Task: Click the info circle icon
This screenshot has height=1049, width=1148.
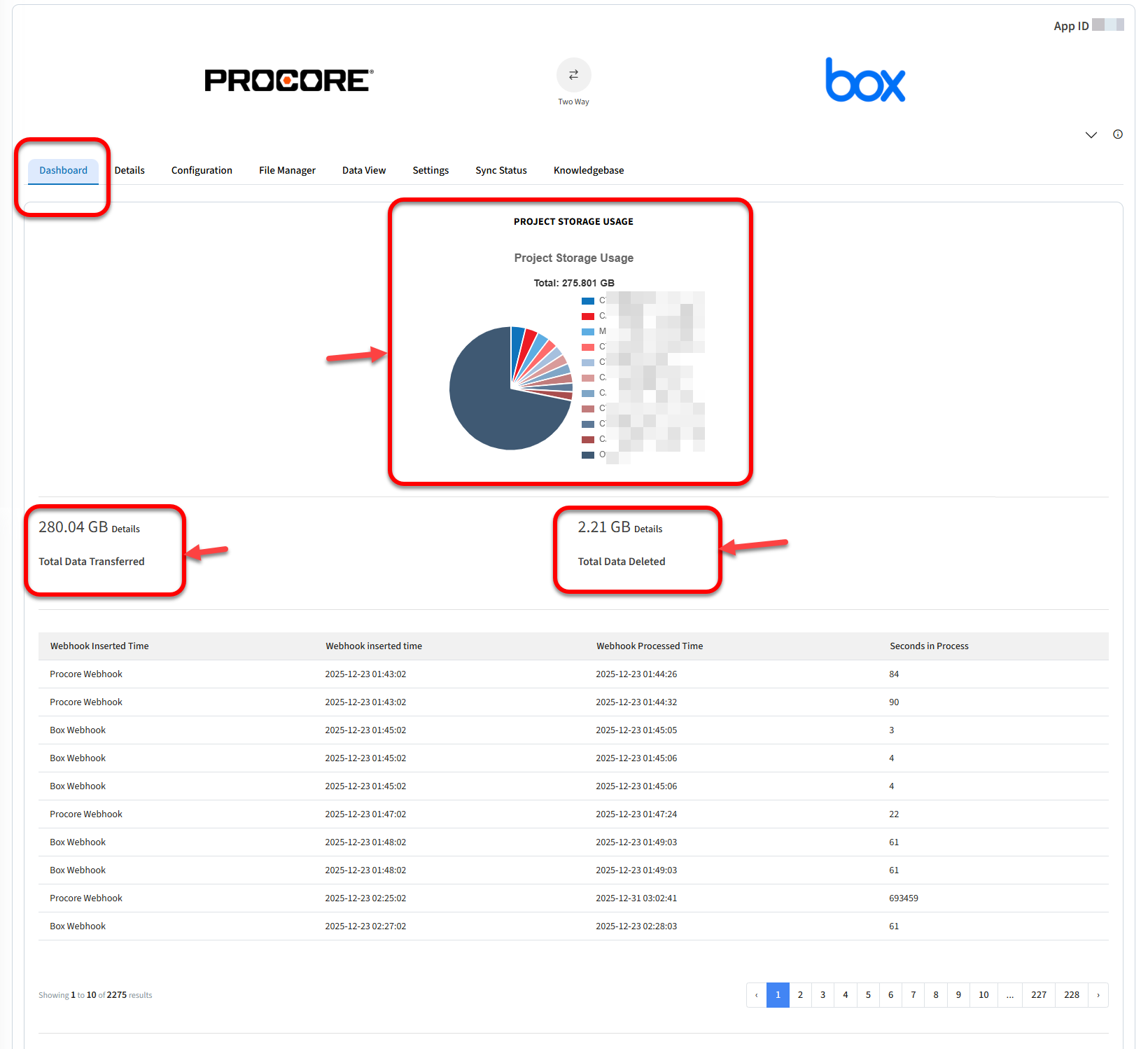Action: pyautogui.click(x=1117, y=134)
